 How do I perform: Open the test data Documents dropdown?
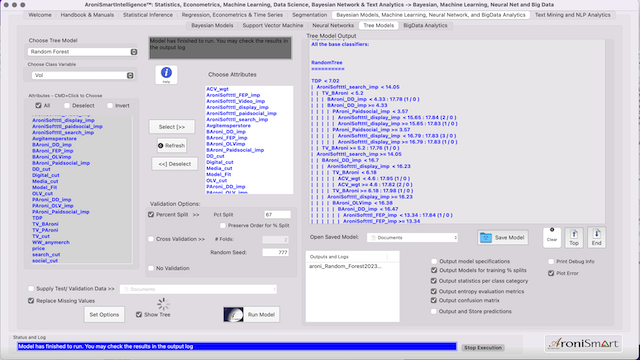coord(198,289)
